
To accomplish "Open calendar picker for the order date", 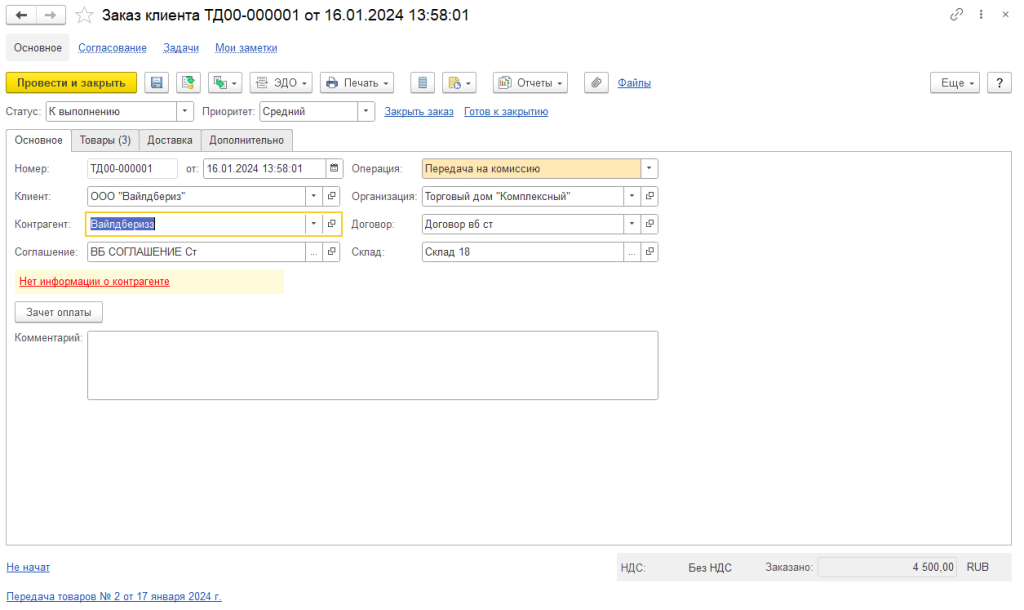I will point(334,169).
